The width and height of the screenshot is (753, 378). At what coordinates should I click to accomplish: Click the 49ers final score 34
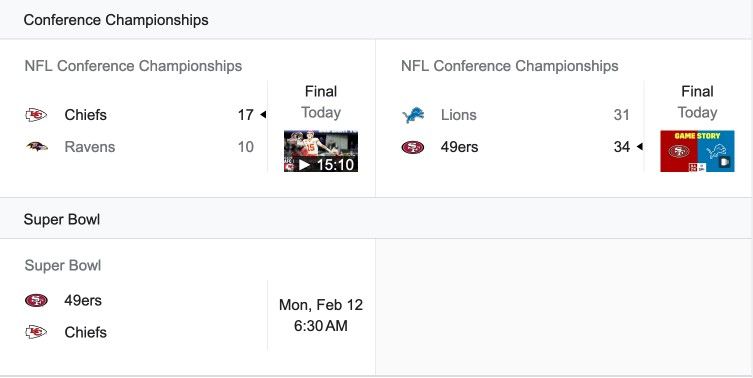[622, 146]
